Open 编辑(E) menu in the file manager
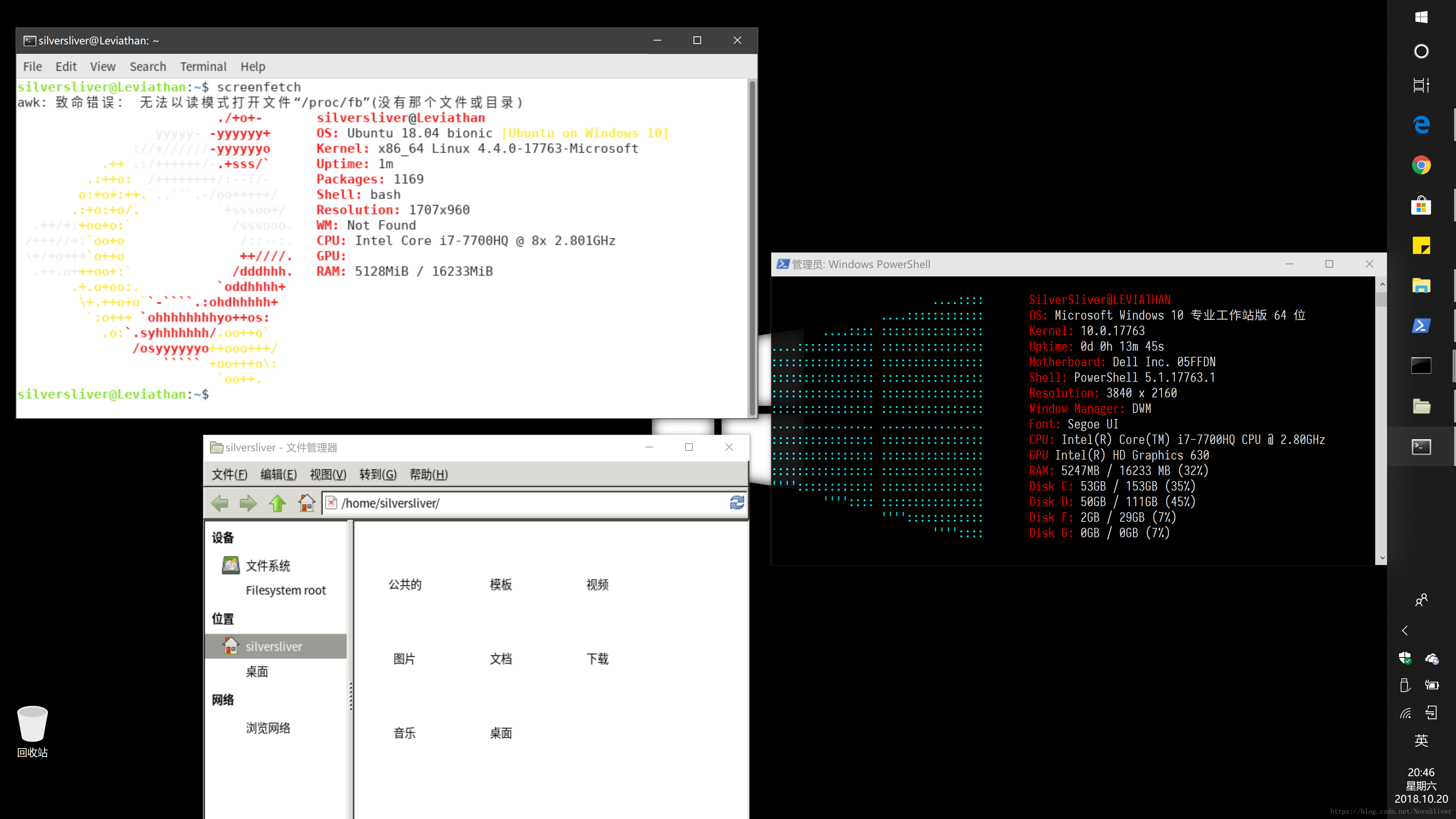 (x=279, y=474)
